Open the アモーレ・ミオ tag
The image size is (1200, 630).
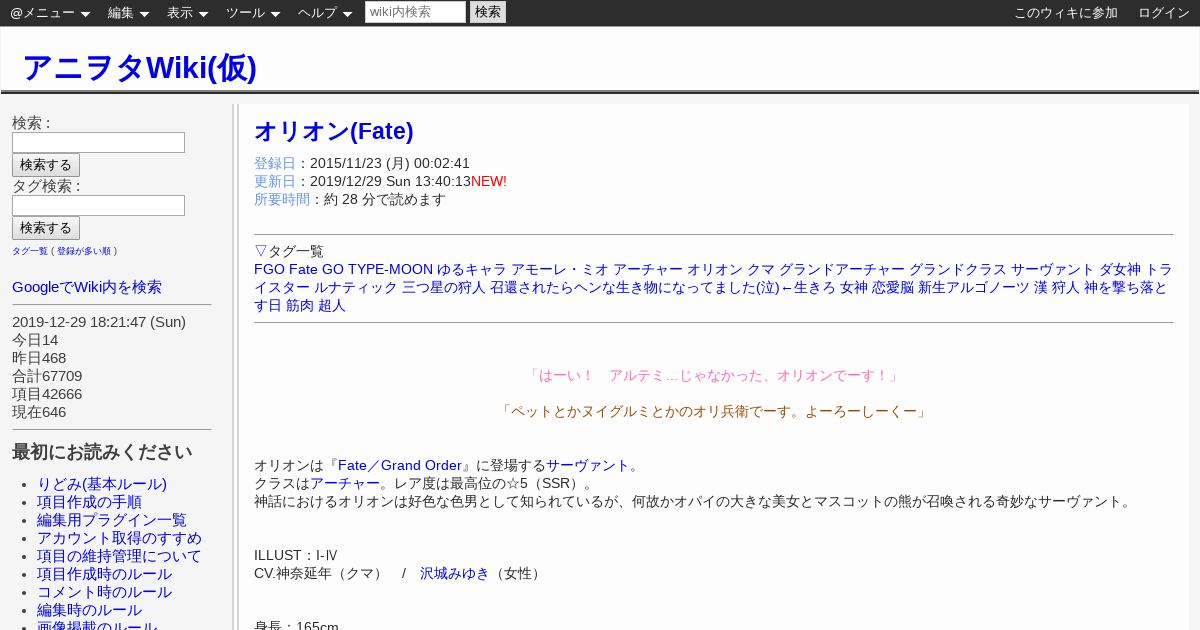click(x=560, y=269)
